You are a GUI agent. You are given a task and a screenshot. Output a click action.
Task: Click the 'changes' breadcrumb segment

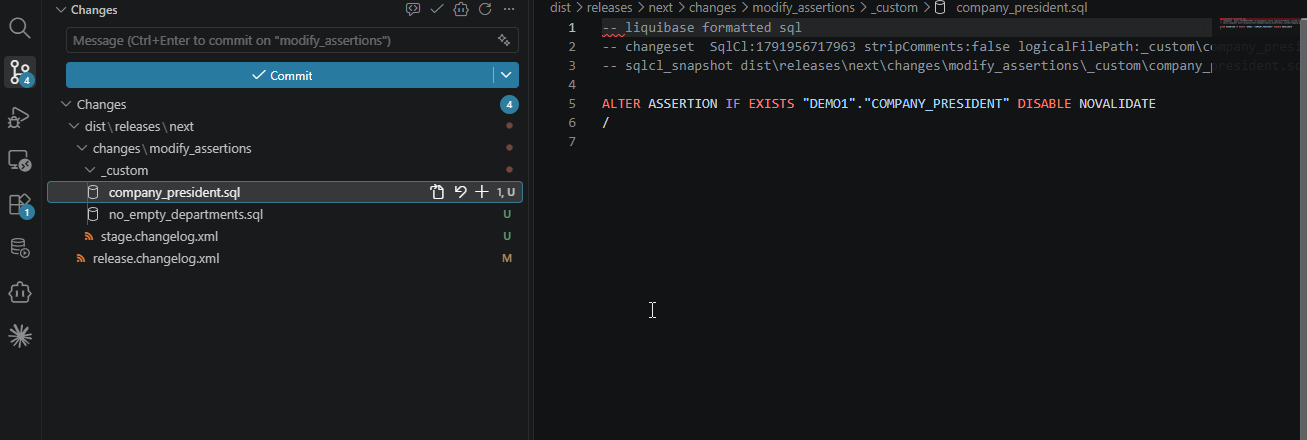[713, 7]
